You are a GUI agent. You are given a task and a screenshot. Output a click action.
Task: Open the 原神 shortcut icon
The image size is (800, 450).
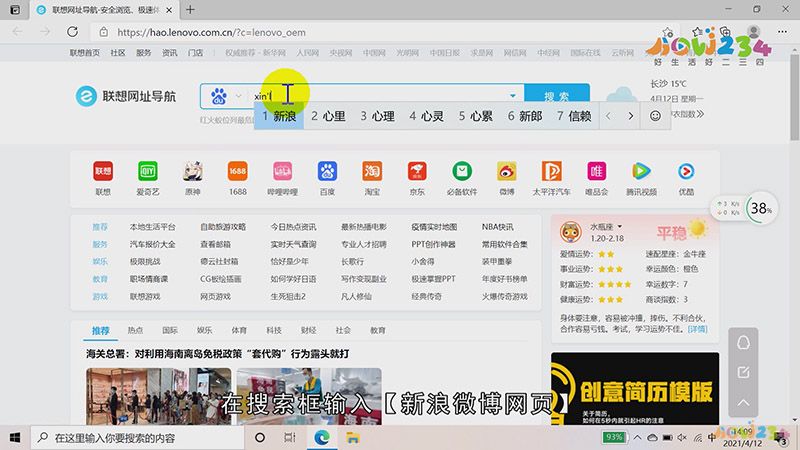point(193,171)
